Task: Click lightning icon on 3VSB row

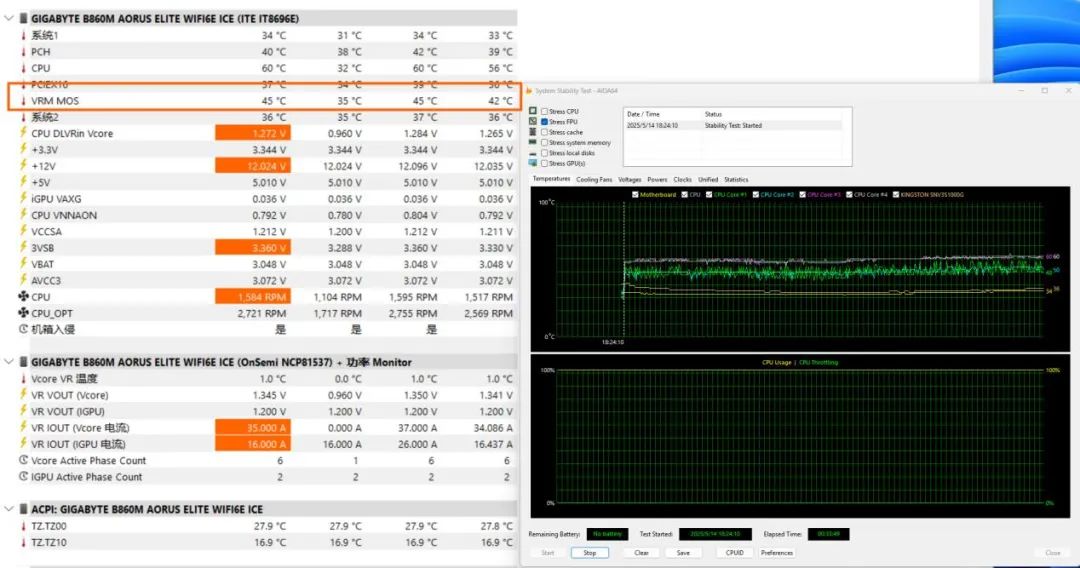Action: (x=23, y=248)
